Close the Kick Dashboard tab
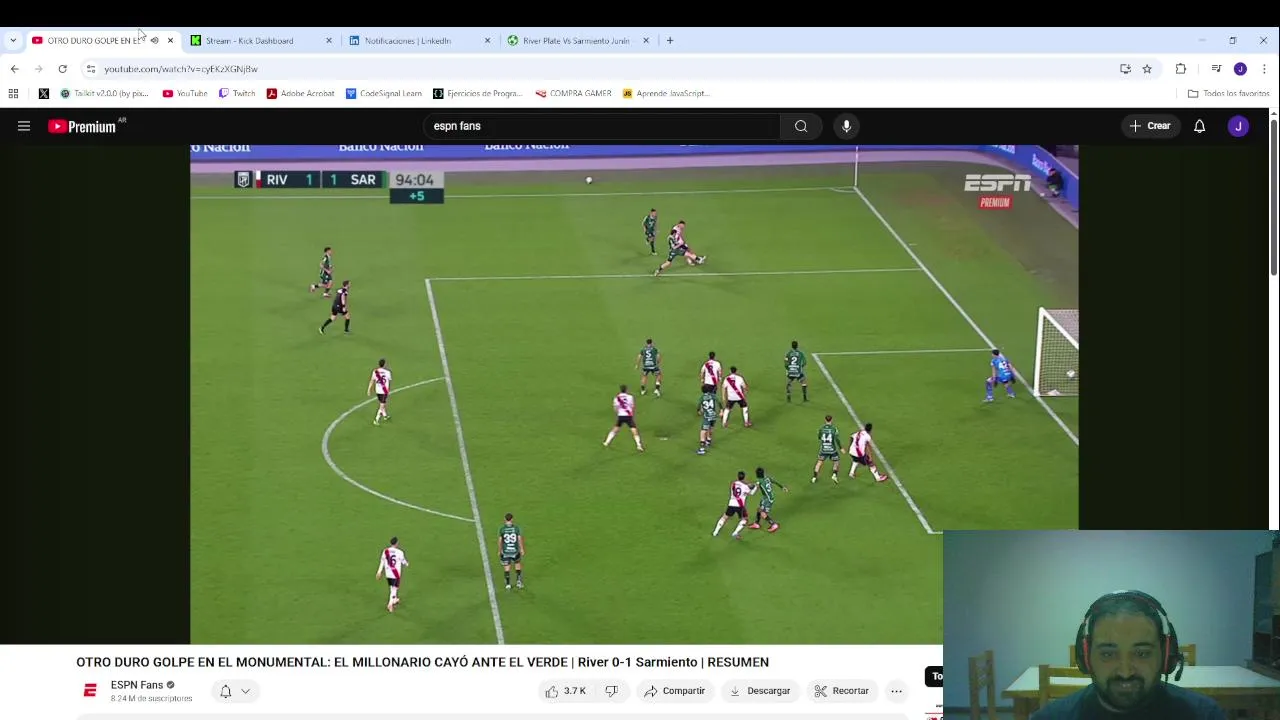This screenshot has height=720, width=1280. (329, 41)
